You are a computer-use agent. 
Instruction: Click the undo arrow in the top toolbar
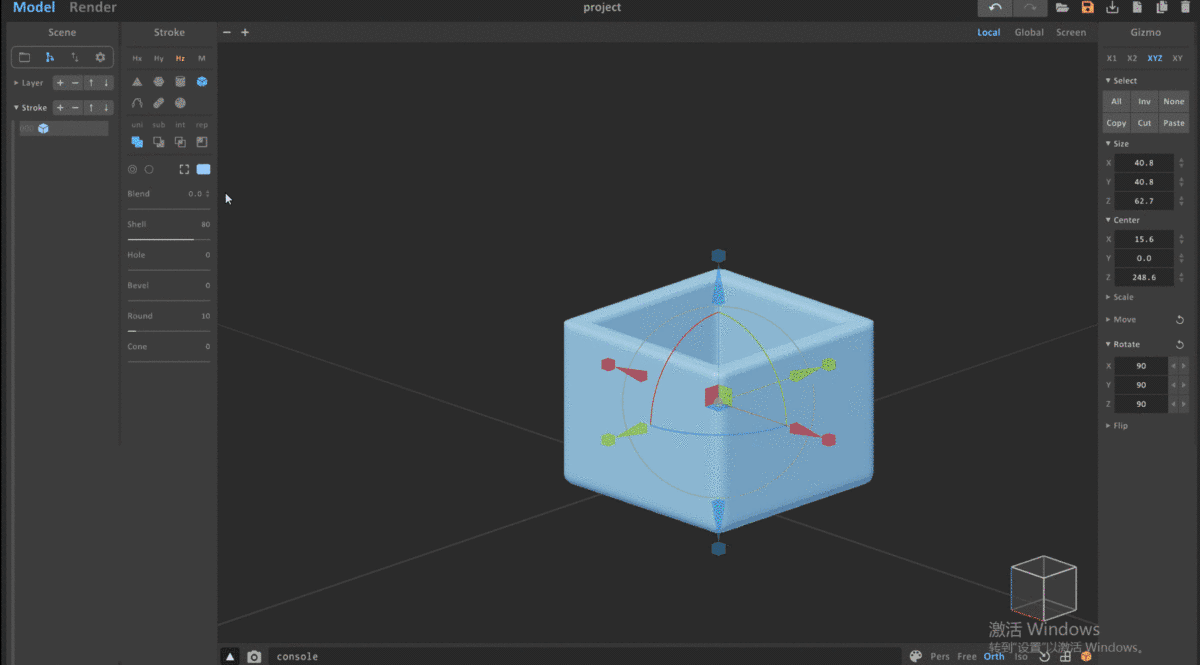[995, 8]
